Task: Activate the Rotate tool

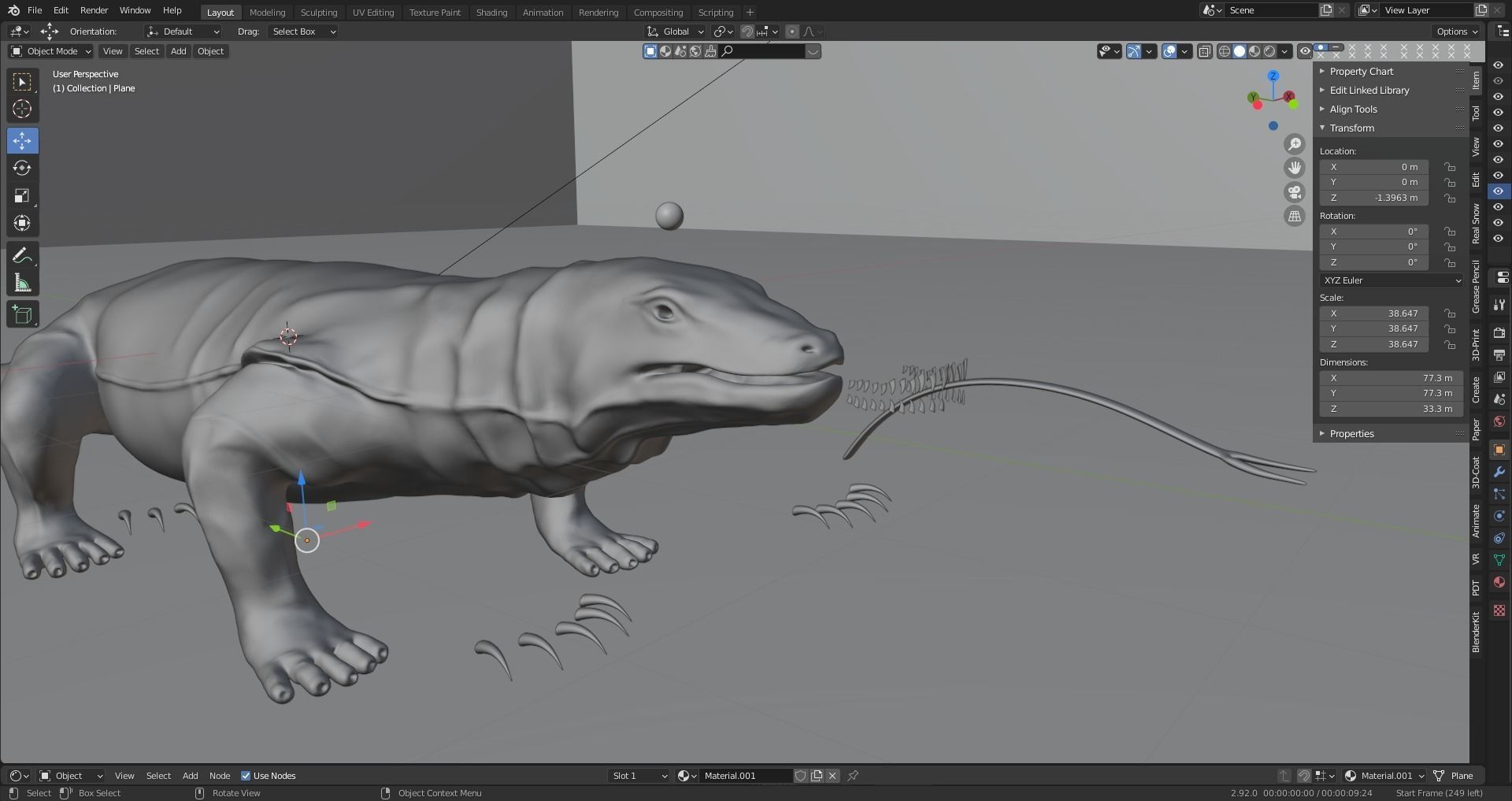Action: (x=22, y=169)
